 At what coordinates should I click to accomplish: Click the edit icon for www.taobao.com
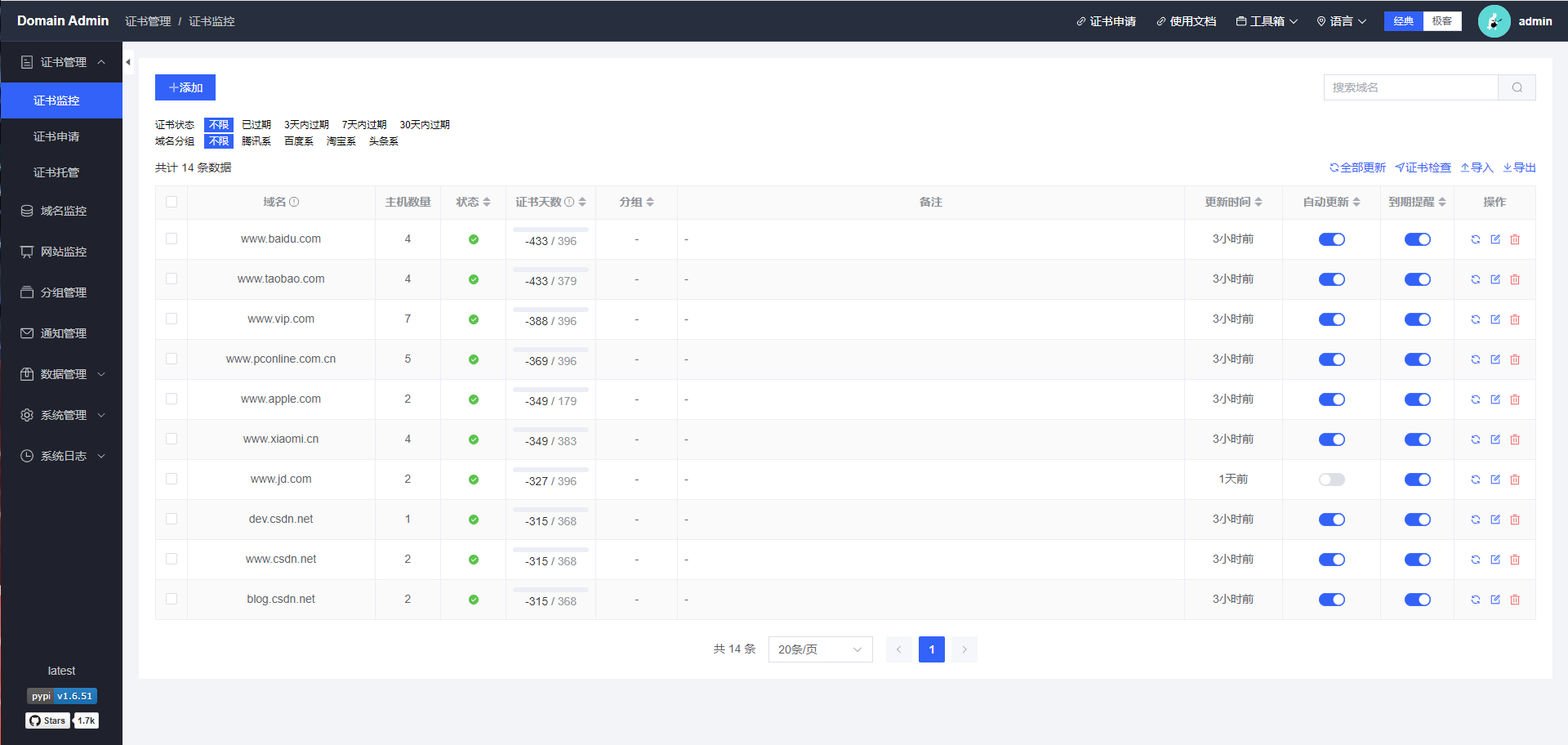point(1495,279)
